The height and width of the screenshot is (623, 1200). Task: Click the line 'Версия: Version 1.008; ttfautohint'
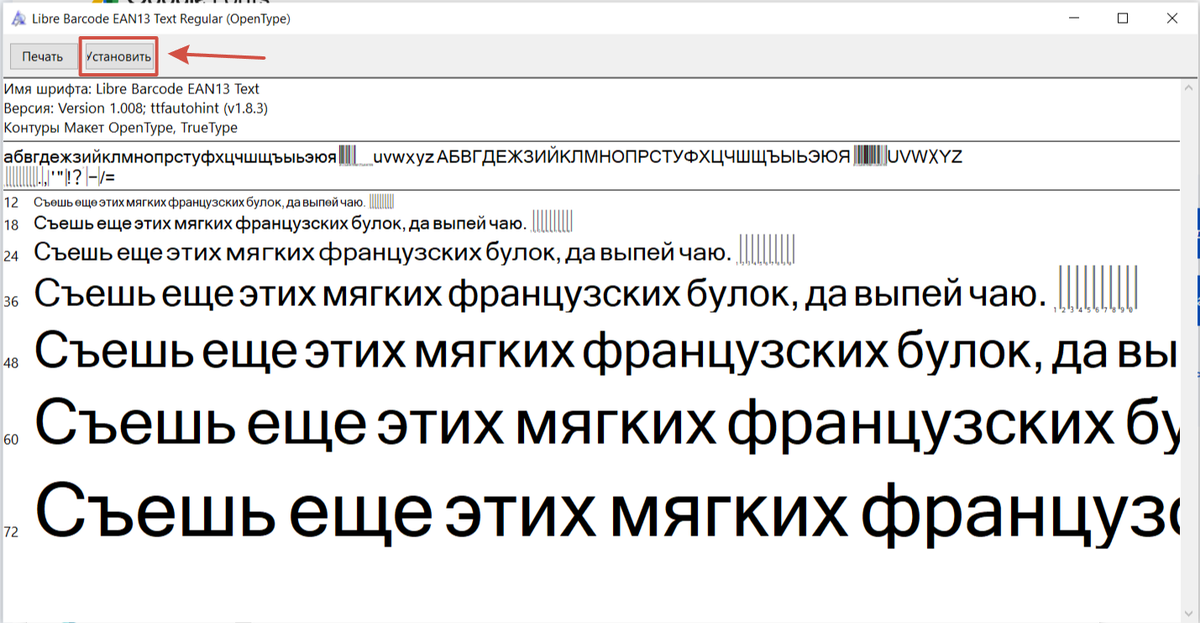pyautogui.click(x=136, y=109)
